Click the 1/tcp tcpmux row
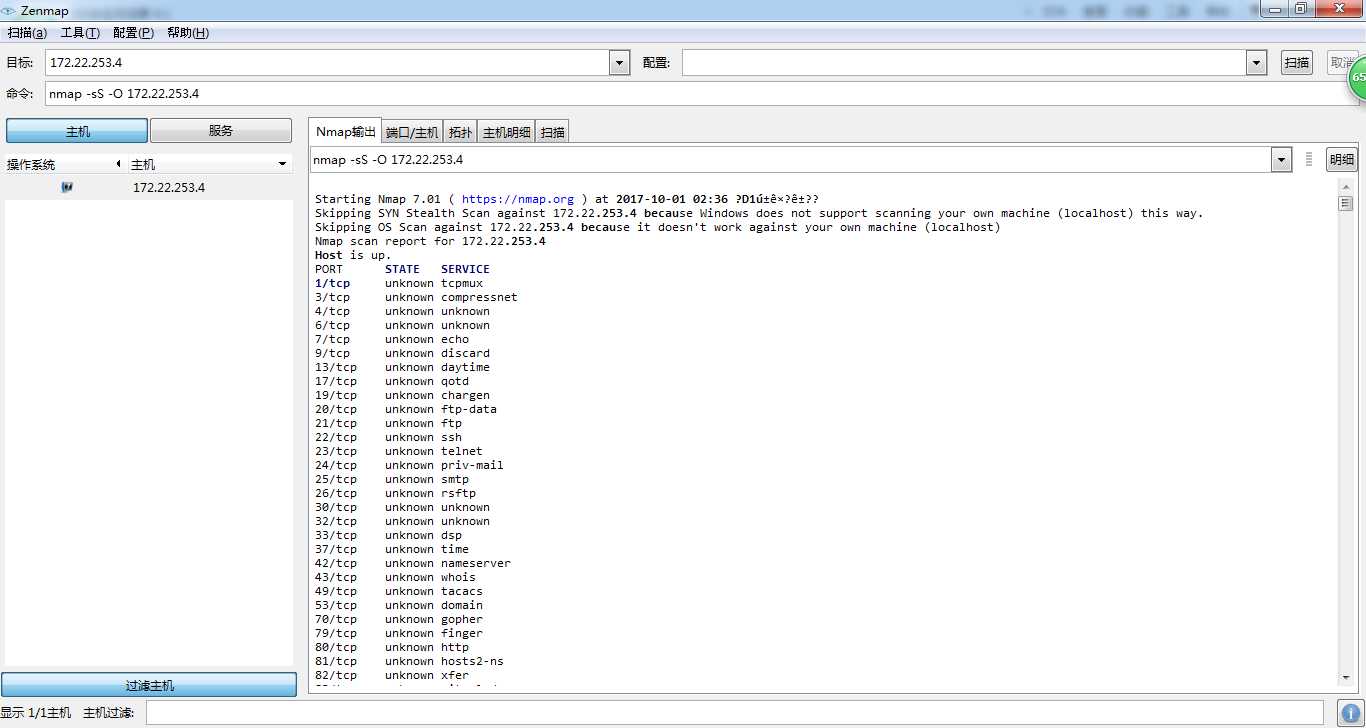1366x728 pixels. pyautogui.click(x=399, y=283)
